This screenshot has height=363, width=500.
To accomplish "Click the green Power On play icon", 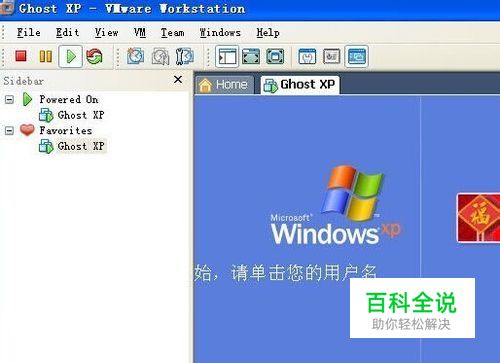I will (71, 56).
